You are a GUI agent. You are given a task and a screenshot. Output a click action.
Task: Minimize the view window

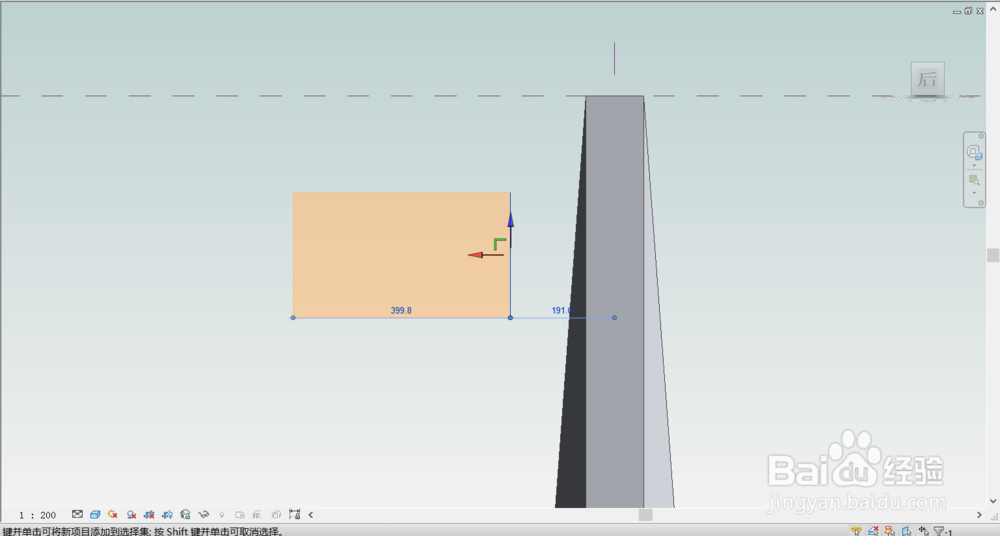(x=957, y=11)
